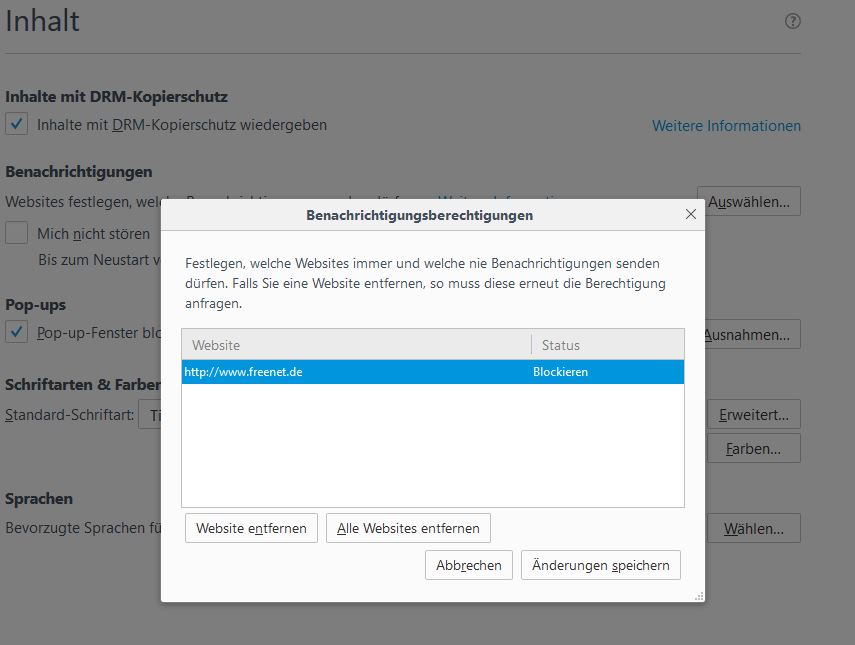Close the Benachrichtigungsberechtigungen dialog

tap(690, 214)
